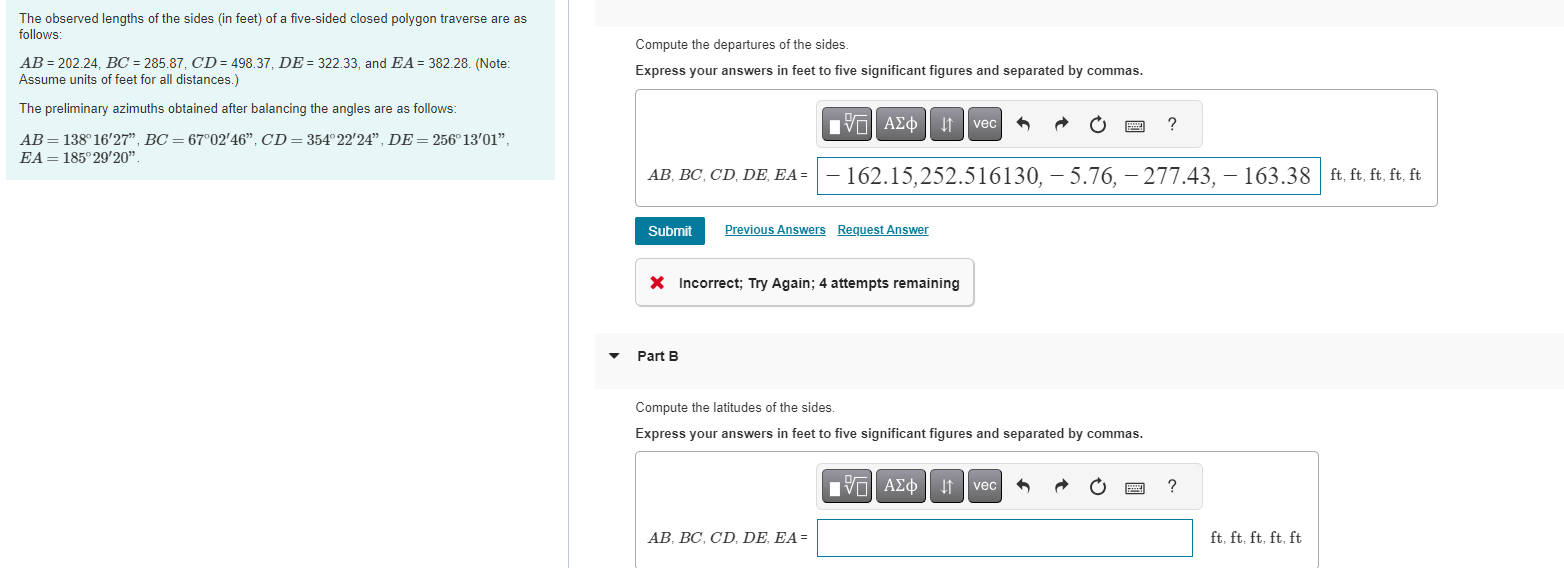Click the red X incorrect icon
This screenshot has width=1564, height=568.
point(657,283)
